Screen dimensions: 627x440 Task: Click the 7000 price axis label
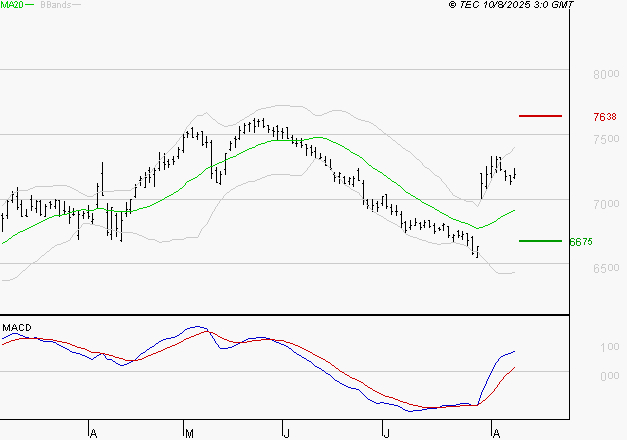point(606,204)
